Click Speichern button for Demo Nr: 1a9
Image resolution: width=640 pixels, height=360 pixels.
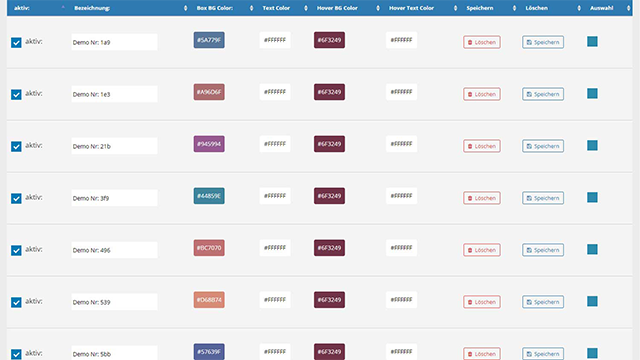[x=543, y=42]
